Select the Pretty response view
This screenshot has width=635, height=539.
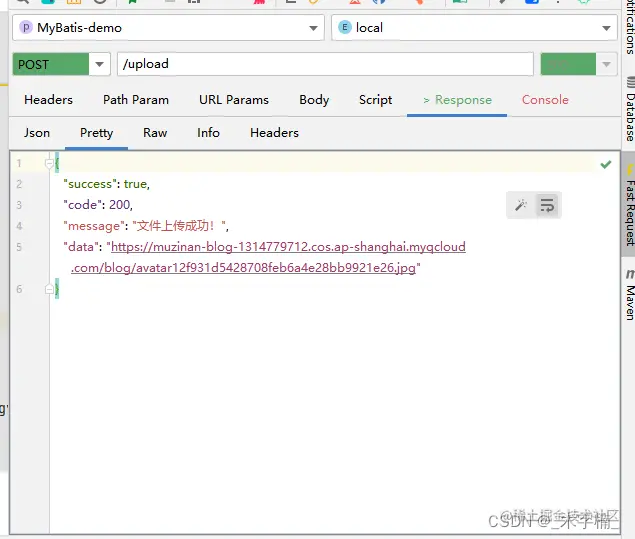click(x=96, y=133)
